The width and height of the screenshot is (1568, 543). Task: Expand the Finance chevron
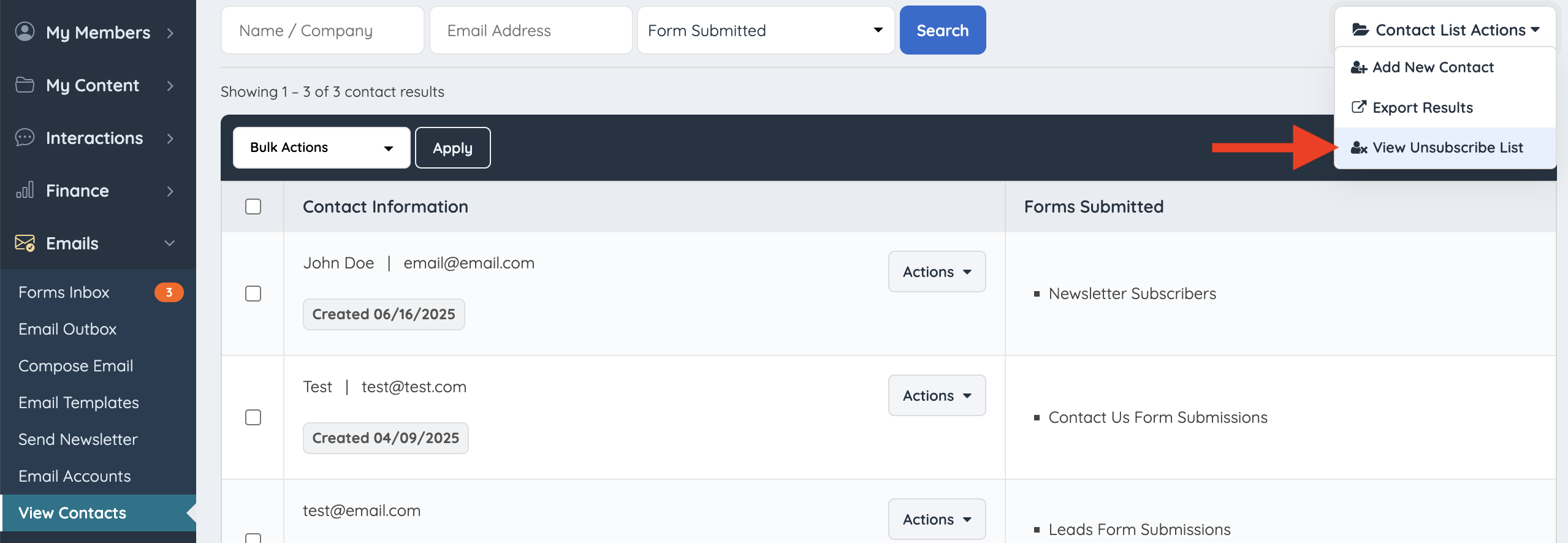click(170, 191)
